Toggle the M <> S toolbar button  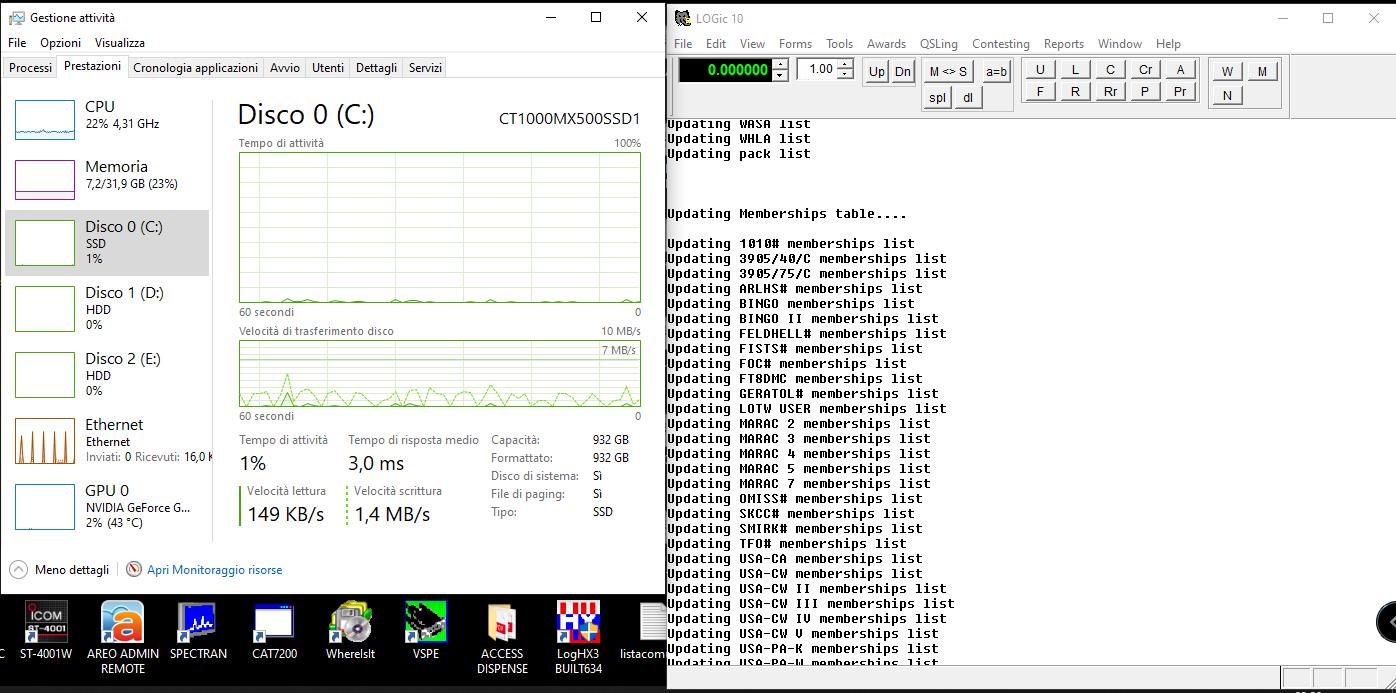pos(948,71)
